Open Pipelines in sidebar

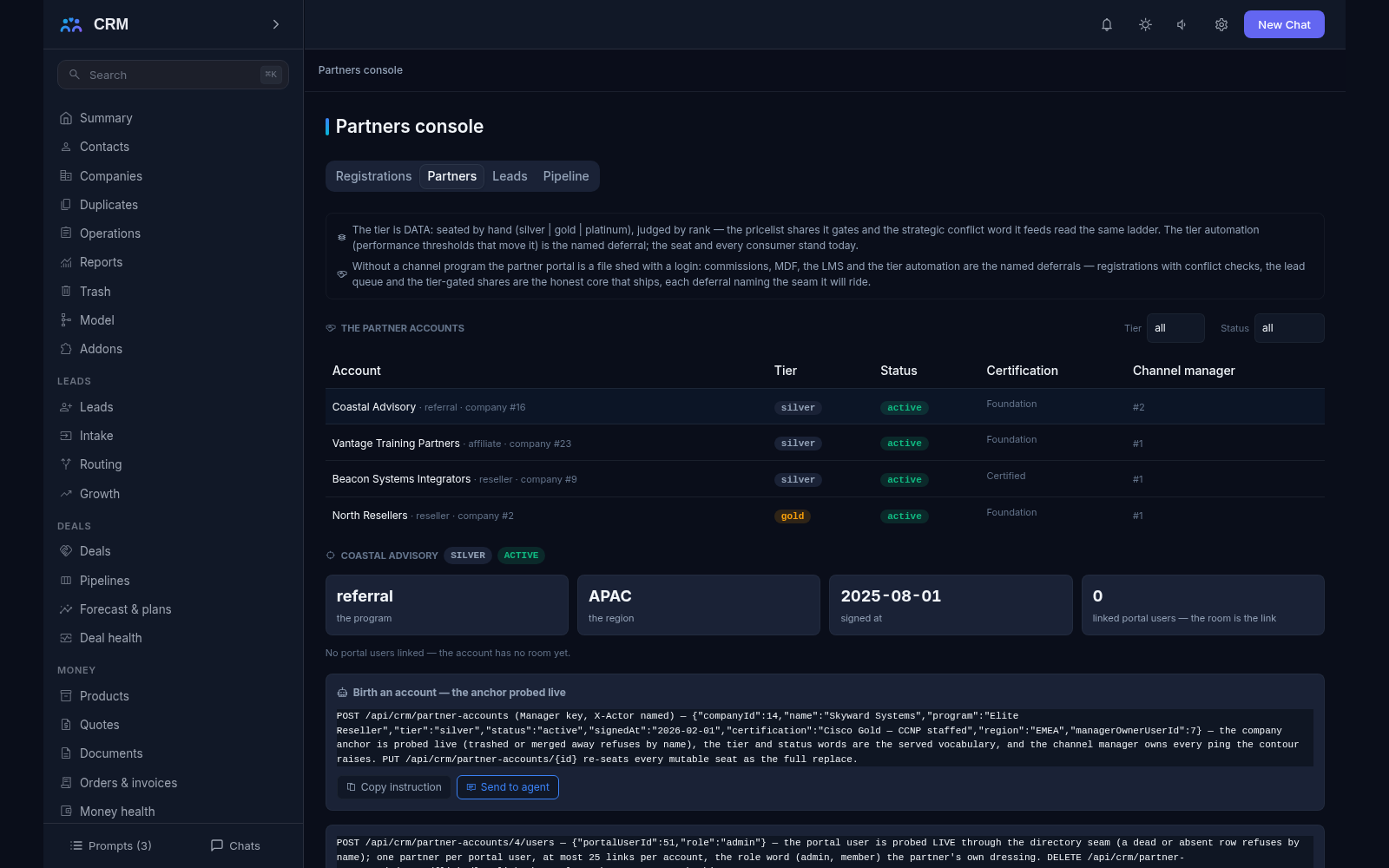click(x=173, y=581)
